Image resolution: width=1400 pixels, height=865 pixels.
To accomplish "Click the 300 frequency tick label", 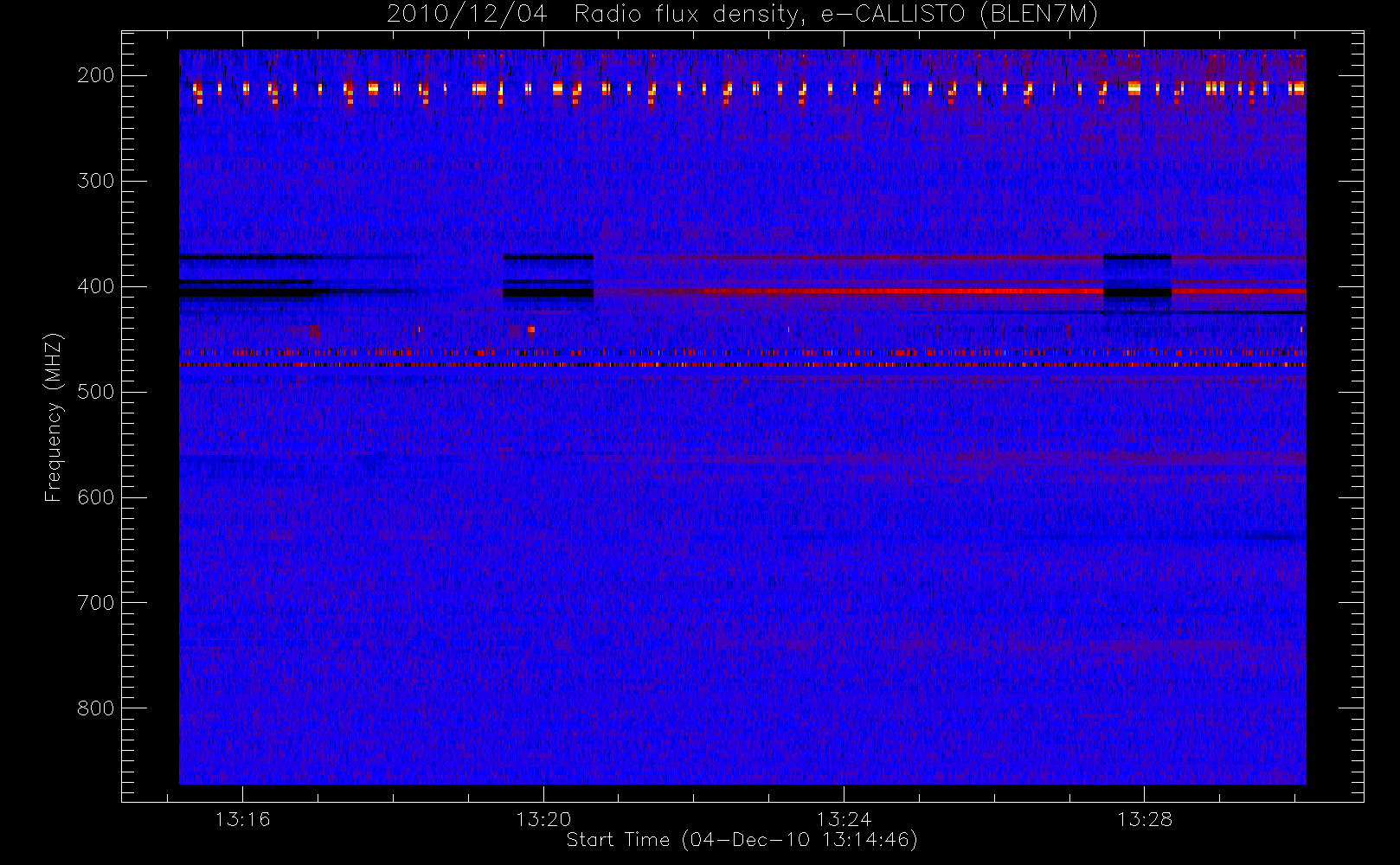I will tap(96, 181).
